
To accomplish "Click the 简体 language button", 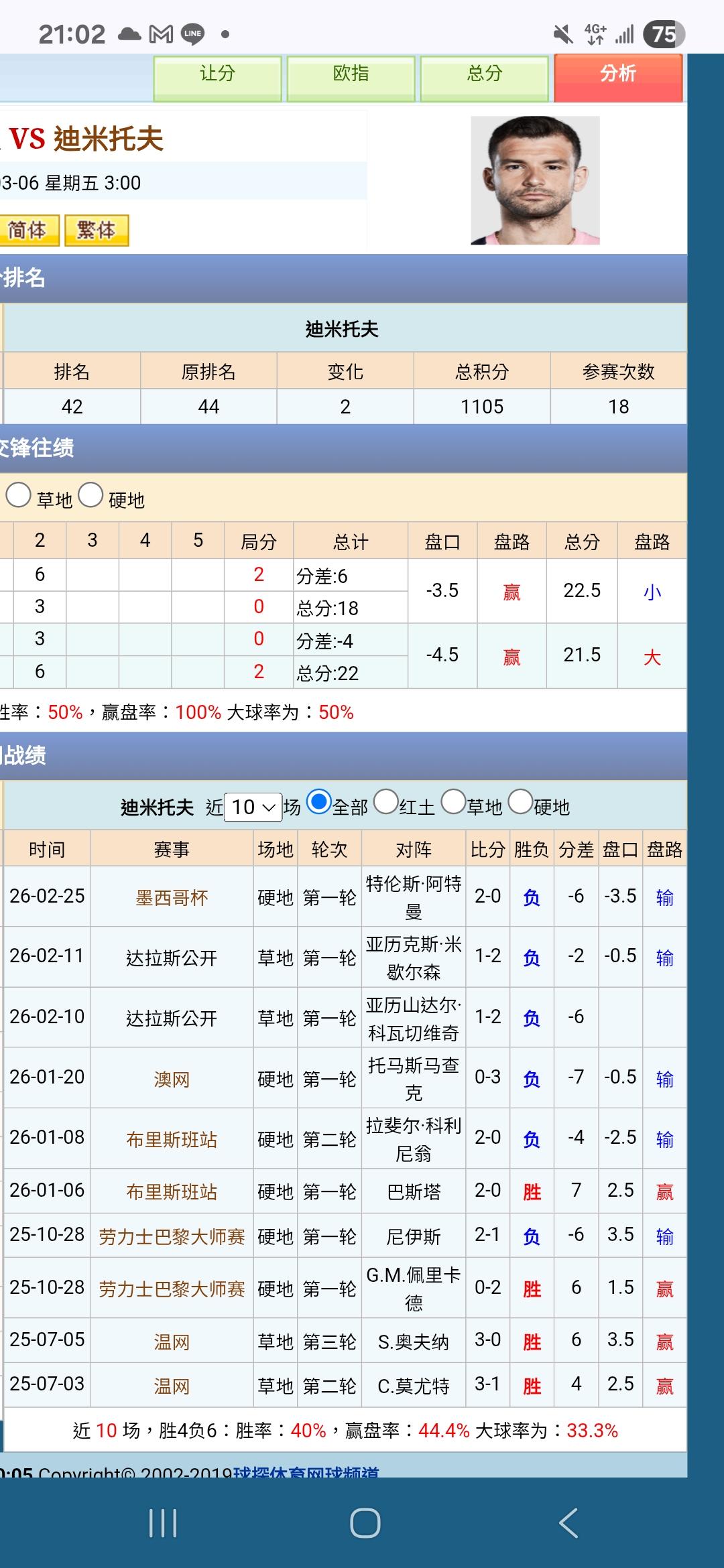I will coord(28,231).
